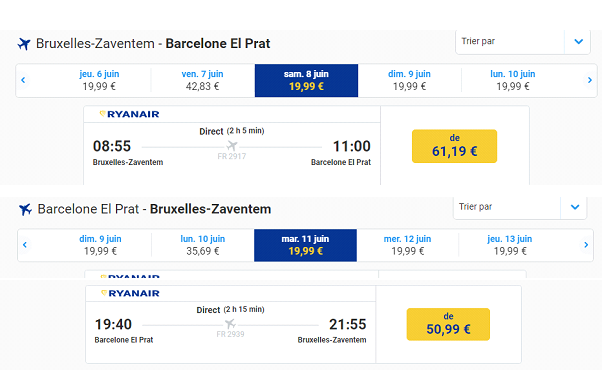Select the lun. 10 juin 35,69 € return date
Viewport: 602px width, 383px height.
pos(203,245)
